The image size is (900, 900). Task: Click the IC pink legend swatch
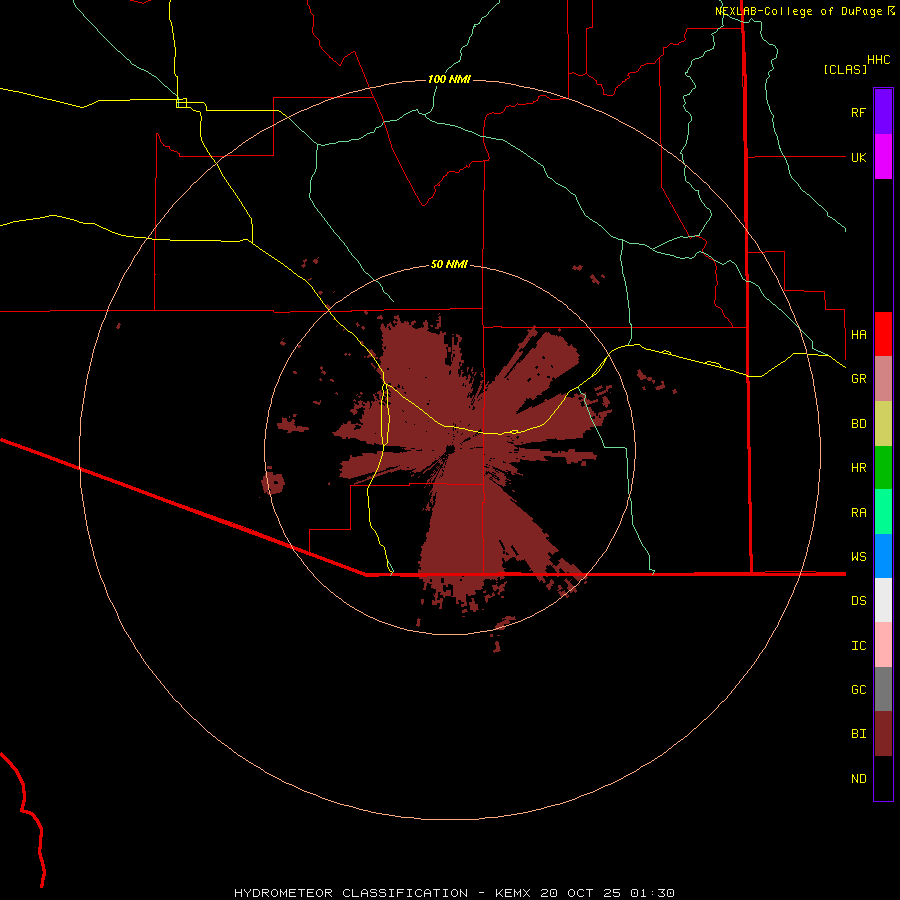click(883, 645)
